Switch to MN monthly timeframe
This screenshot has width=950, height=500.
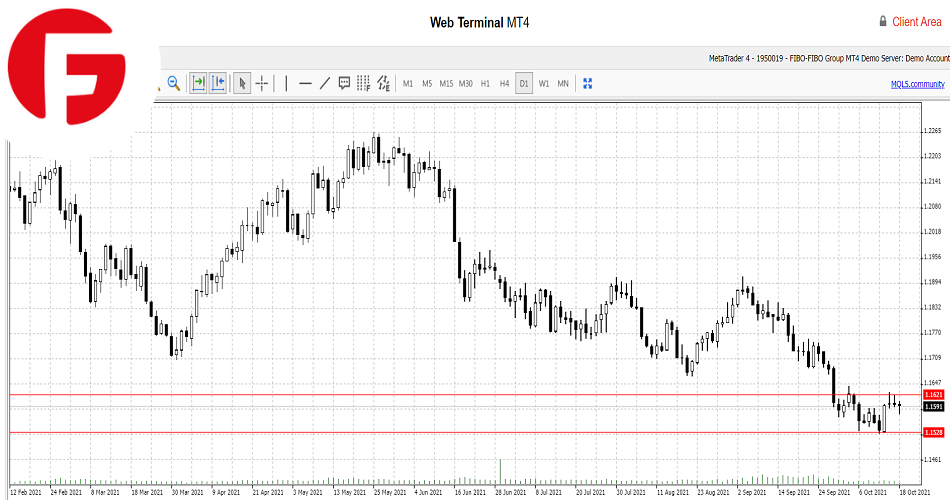563,84
